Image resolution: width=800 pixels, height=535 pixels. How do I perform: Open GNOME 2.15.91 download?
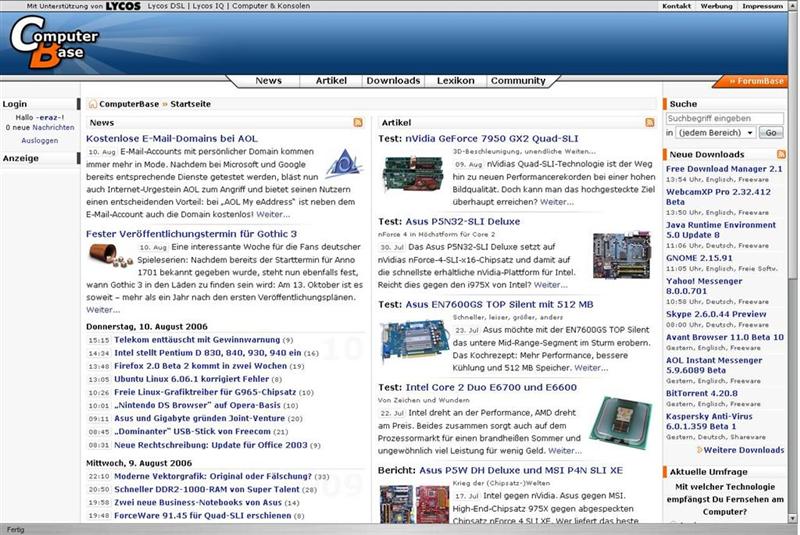698,258
